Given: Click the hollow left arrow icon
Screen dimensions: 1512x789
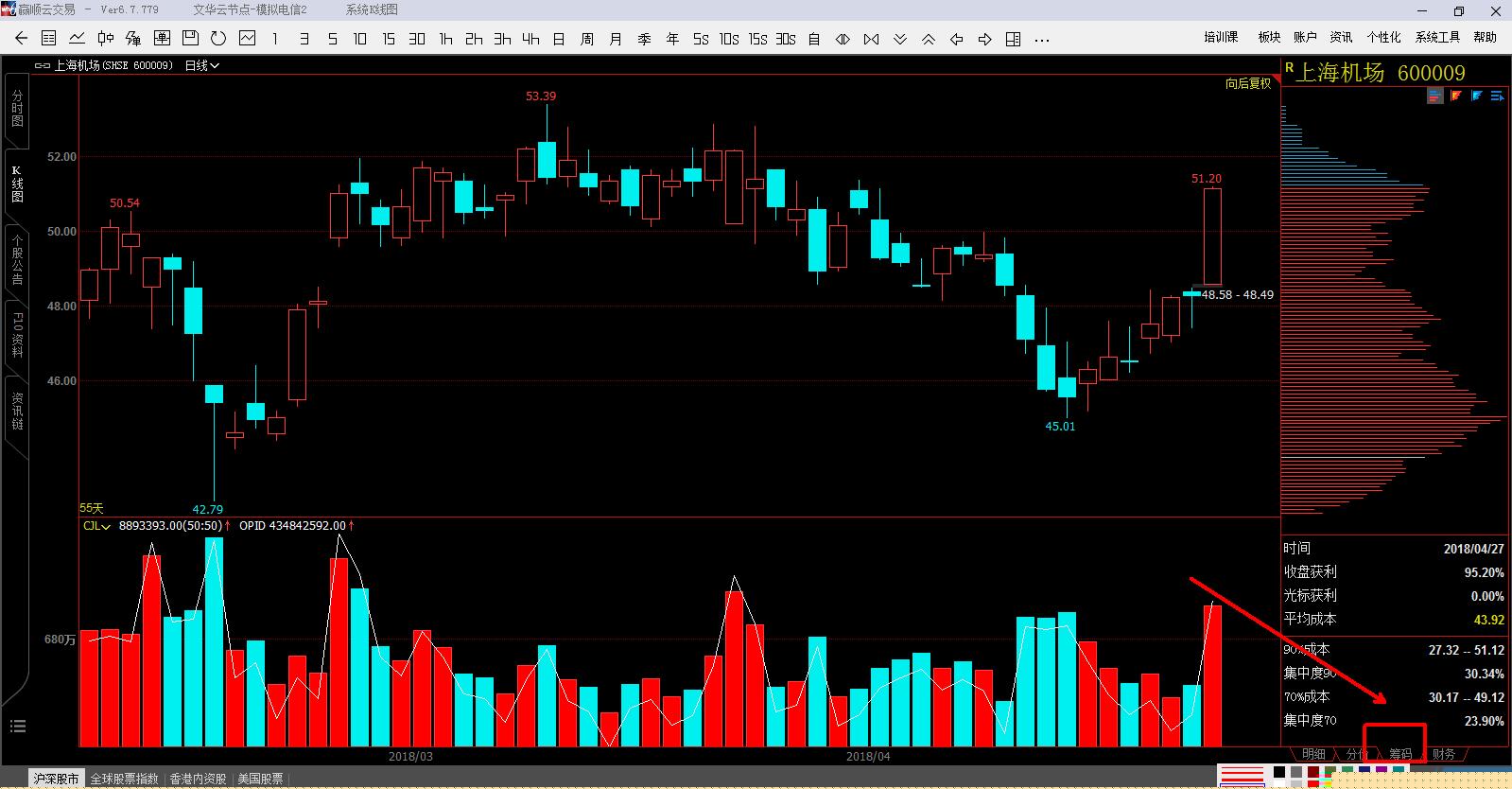Looking at the screenshot, I should [x=957, y=39].
